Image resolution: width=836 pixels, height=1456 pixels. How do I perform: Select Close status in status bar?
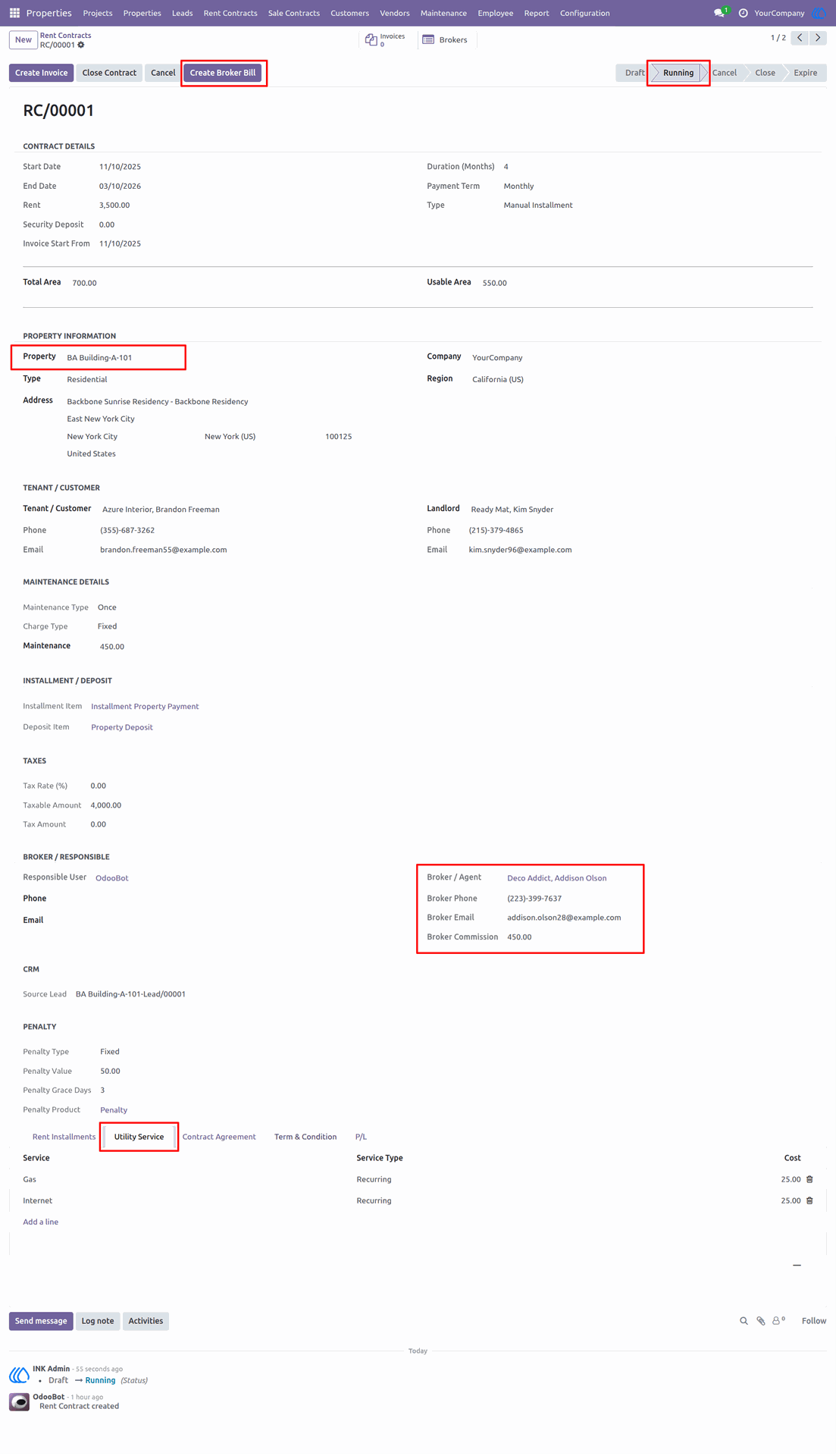765,73
